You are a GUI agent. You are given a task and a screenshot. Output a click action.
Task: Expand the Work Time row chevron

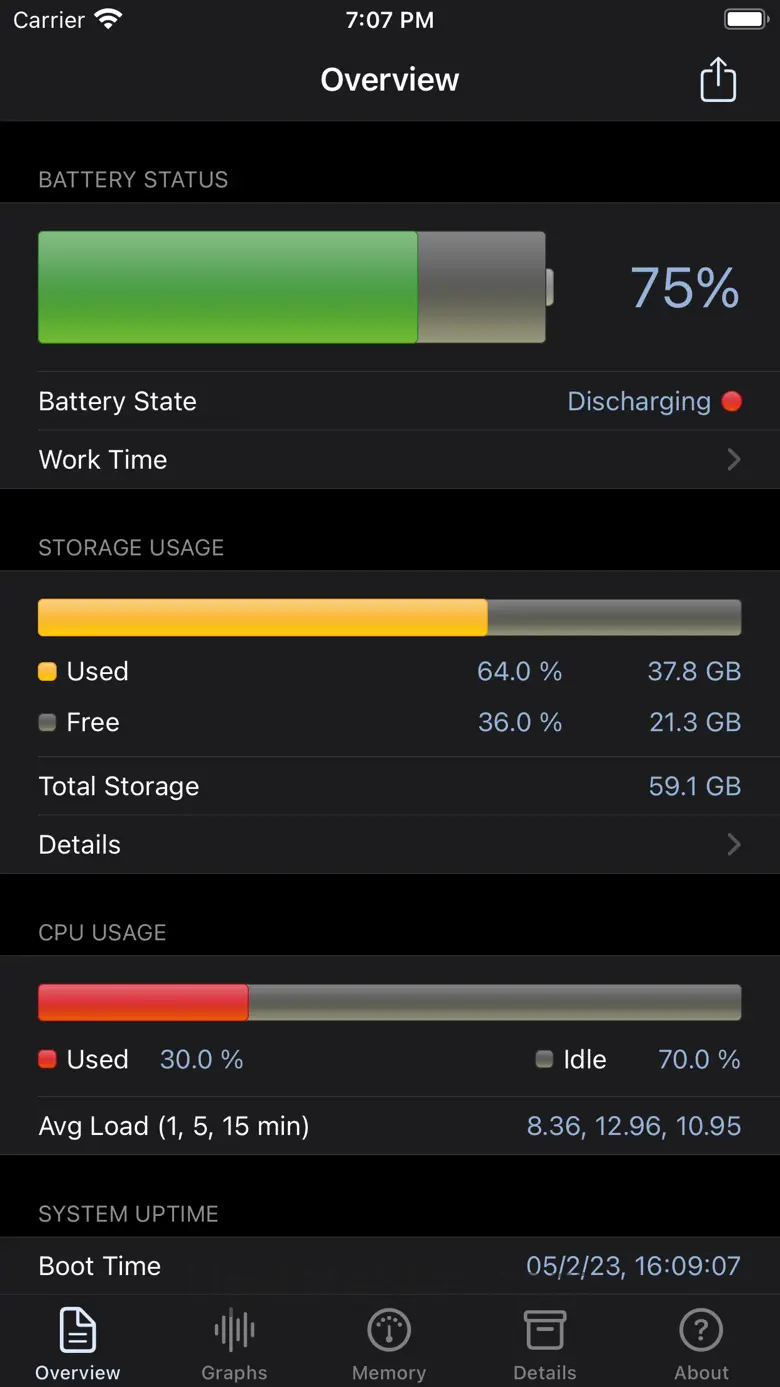click(x=734, y=460)
